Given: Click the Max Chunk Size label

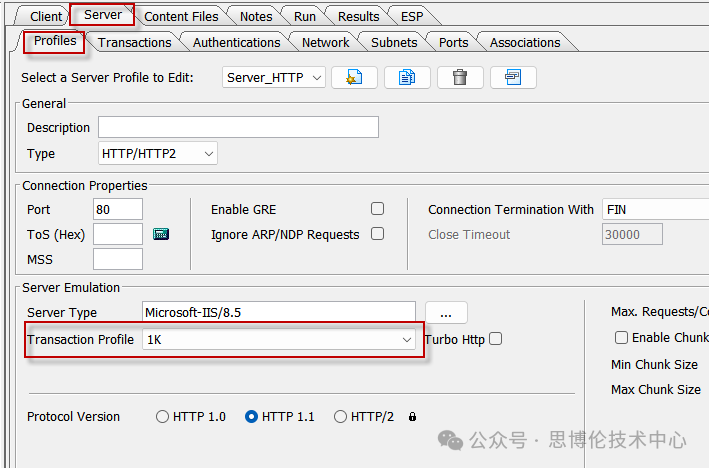Looking at the screenshot, I should click(656, 389).
